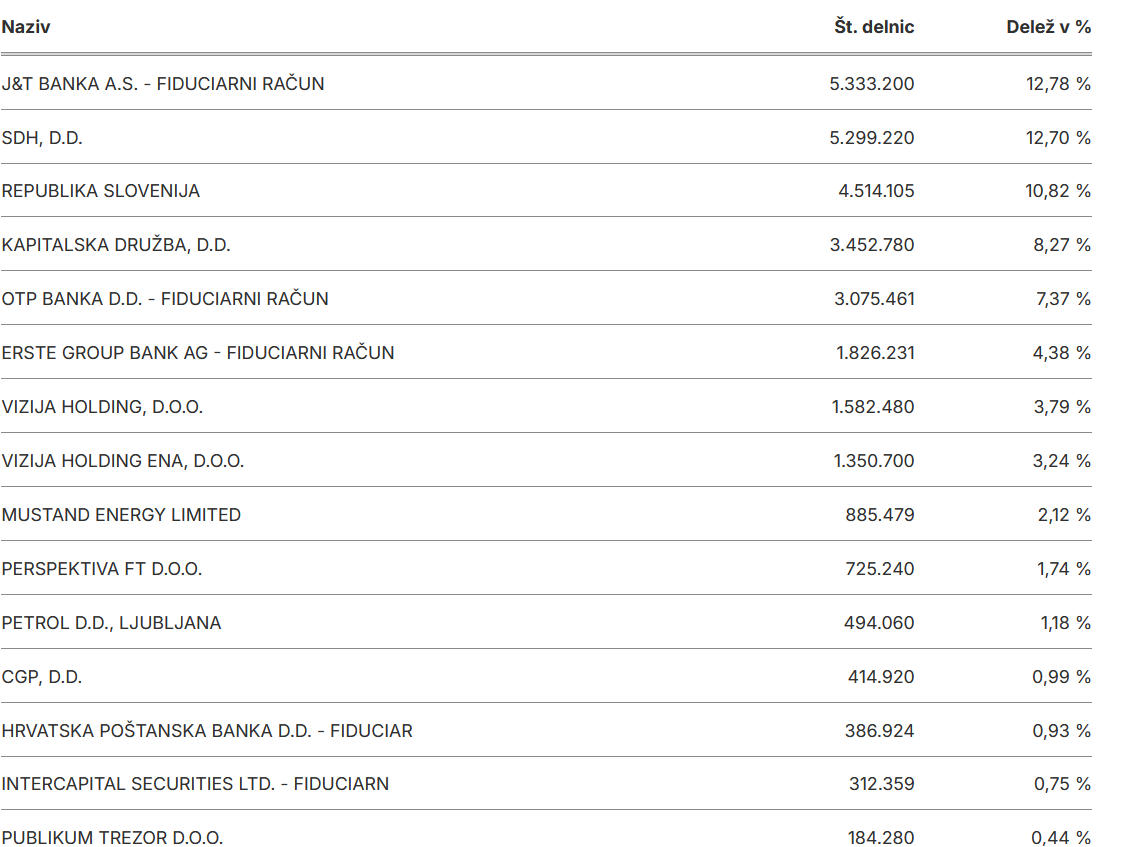The width and height of the screenshot is (1125, 847).
Task: Select INTERCAPITAL SECURITIES LTD. row
Action: (546, 784)
